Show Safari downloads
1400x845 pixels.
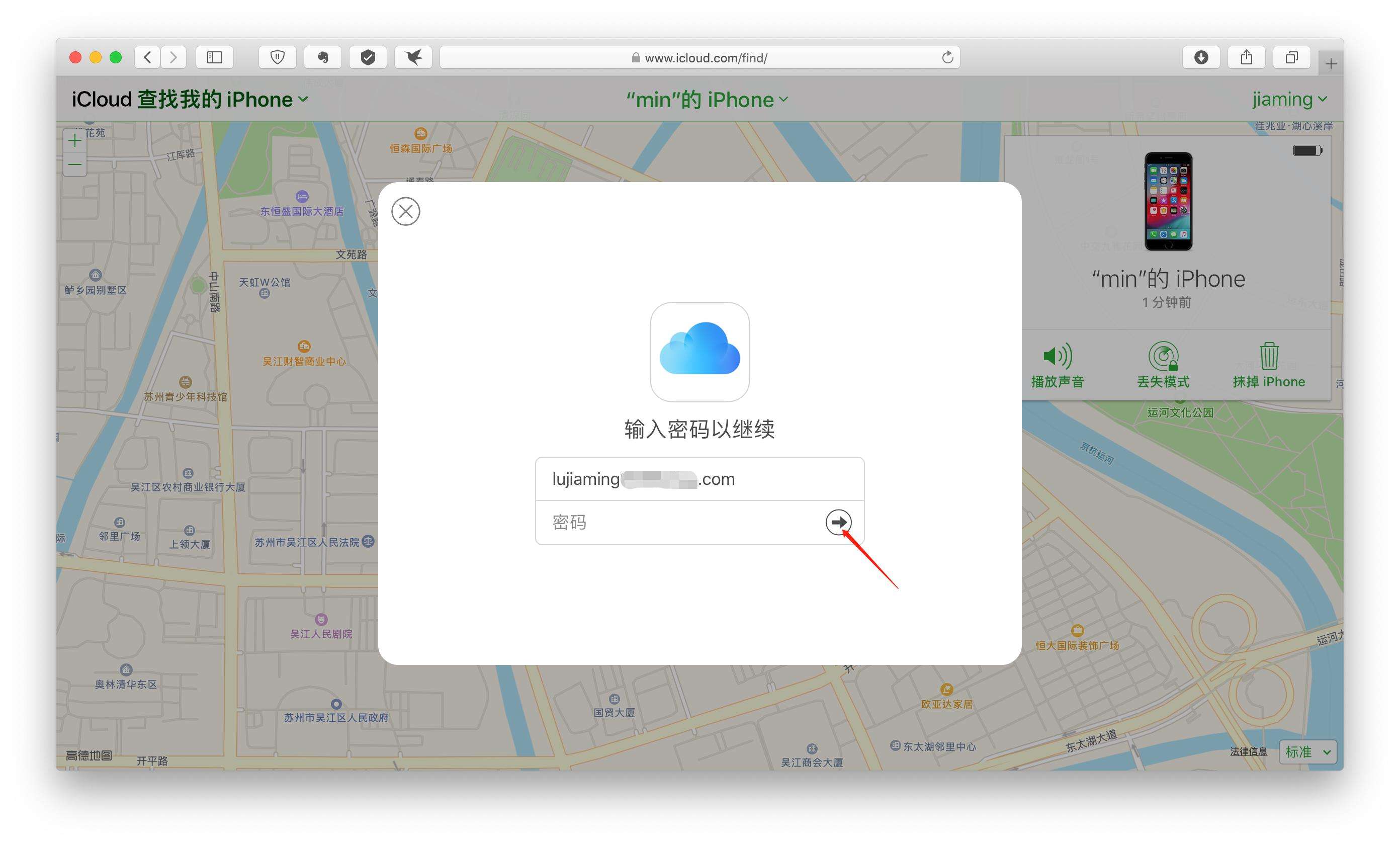click(1201, 57)
